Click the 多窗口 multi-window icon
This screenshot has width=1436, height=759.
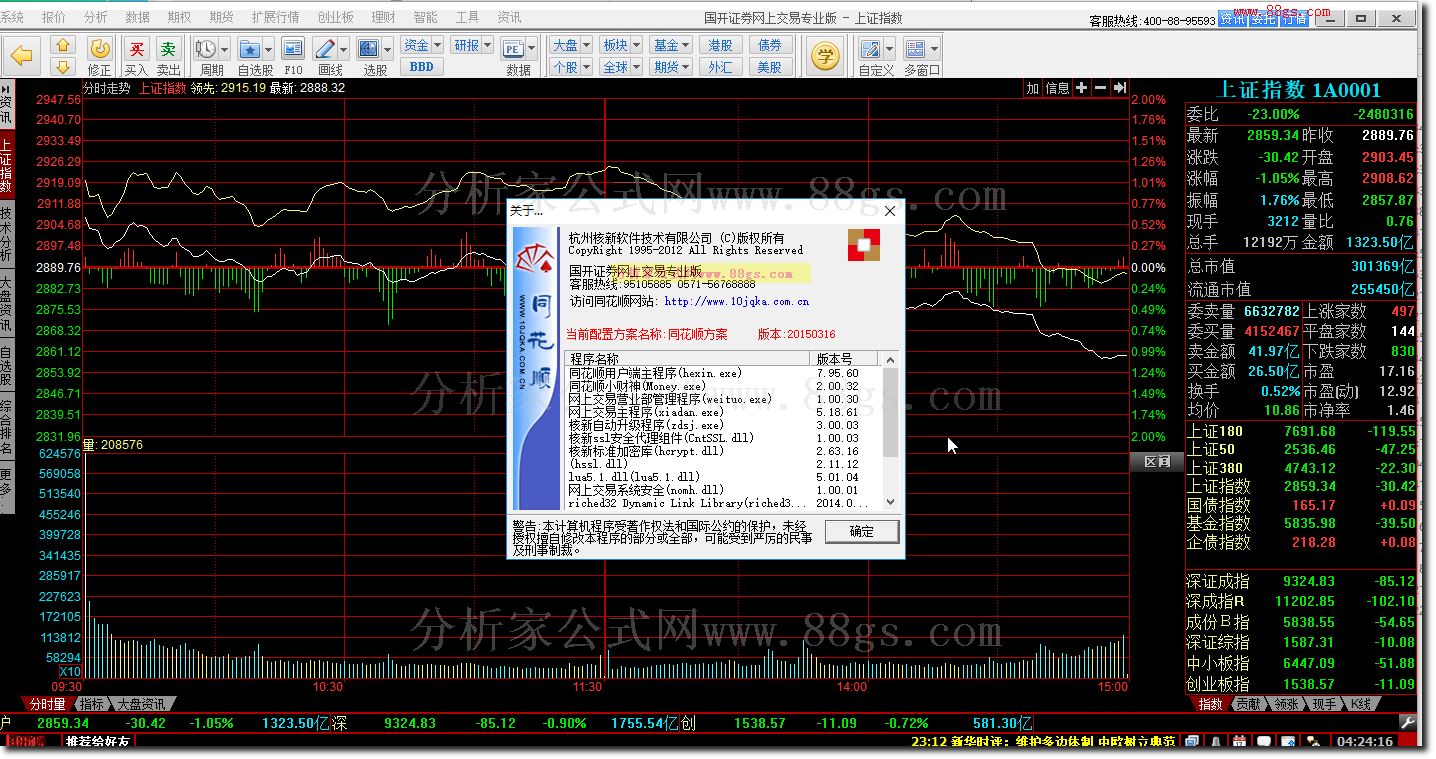915,49
